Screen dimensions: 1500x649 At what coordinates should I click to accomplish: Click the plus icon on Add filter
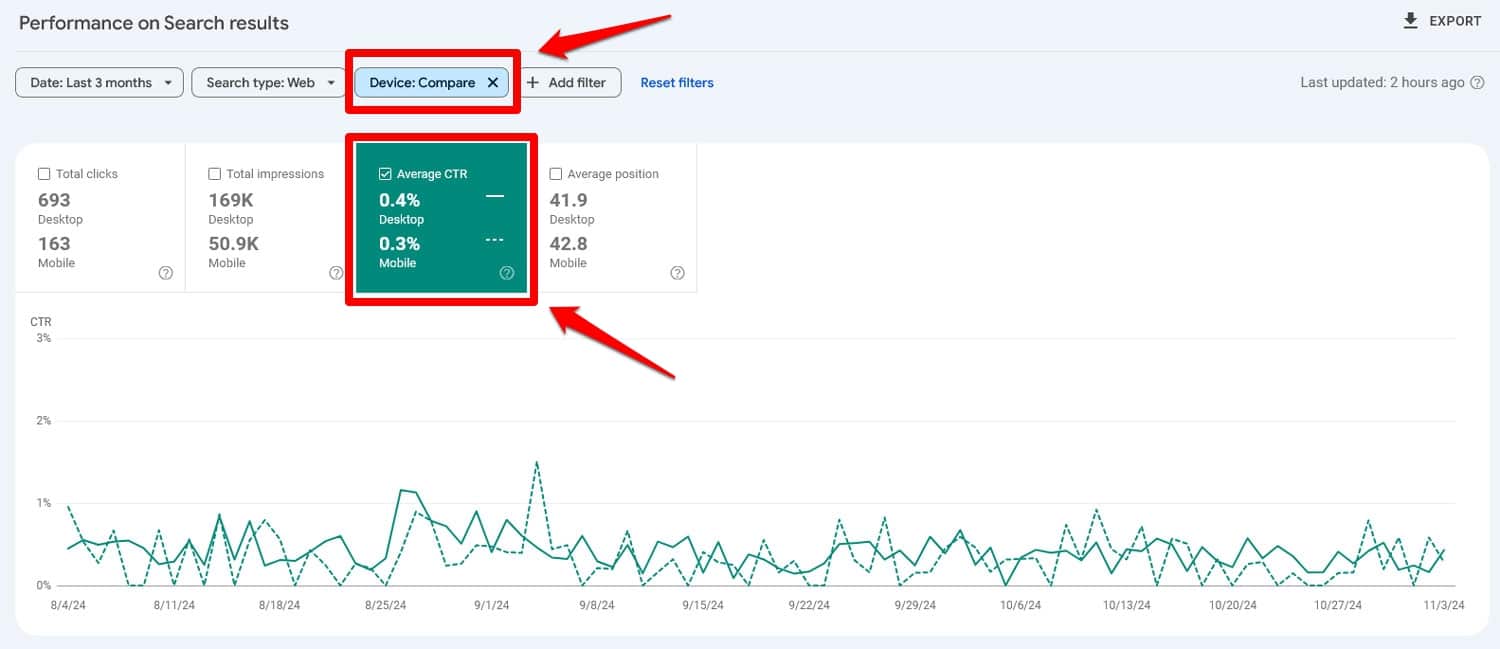[x=533, y=83]
